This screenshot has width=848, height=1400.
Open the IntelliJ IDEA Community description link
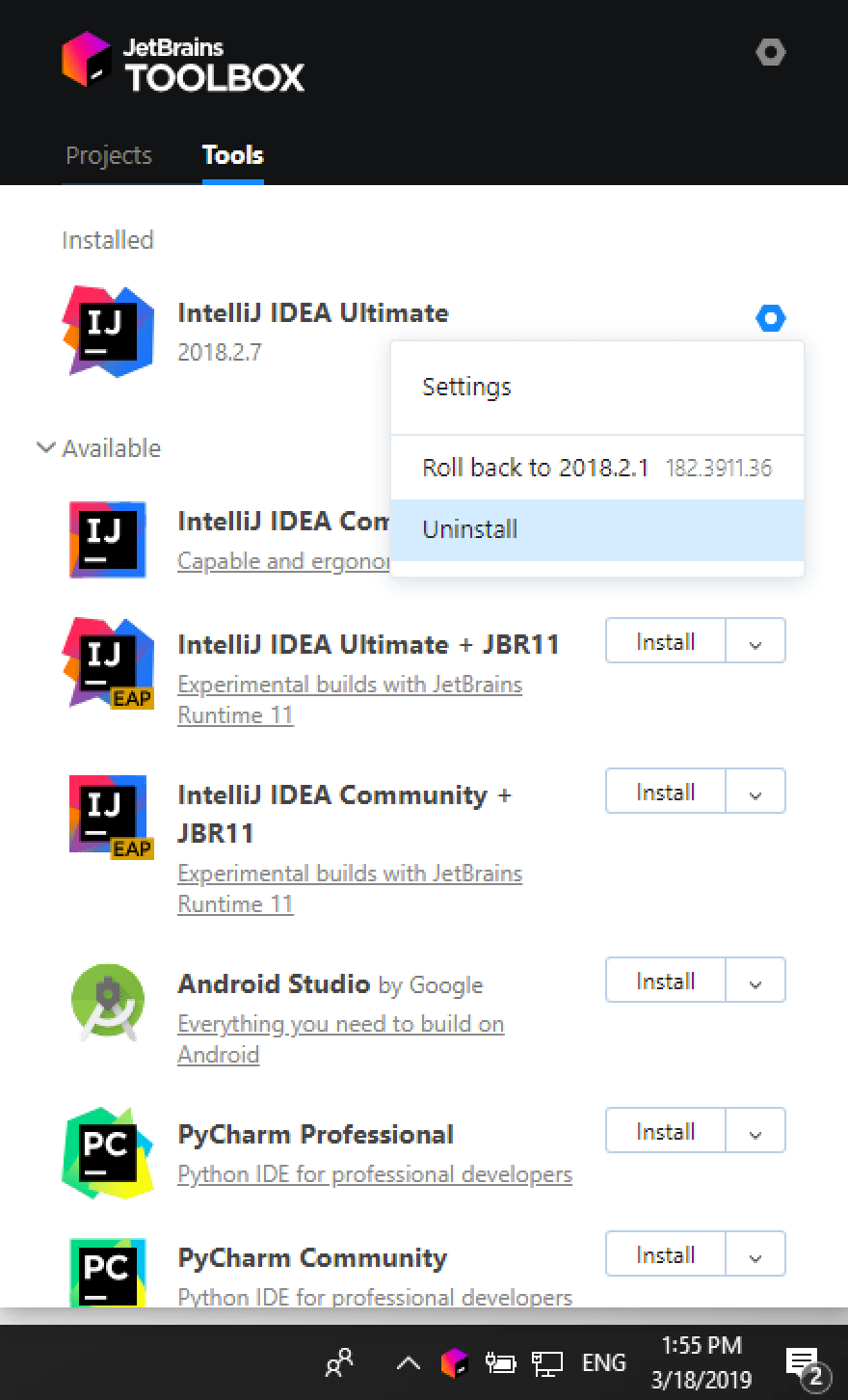[283, 561]
